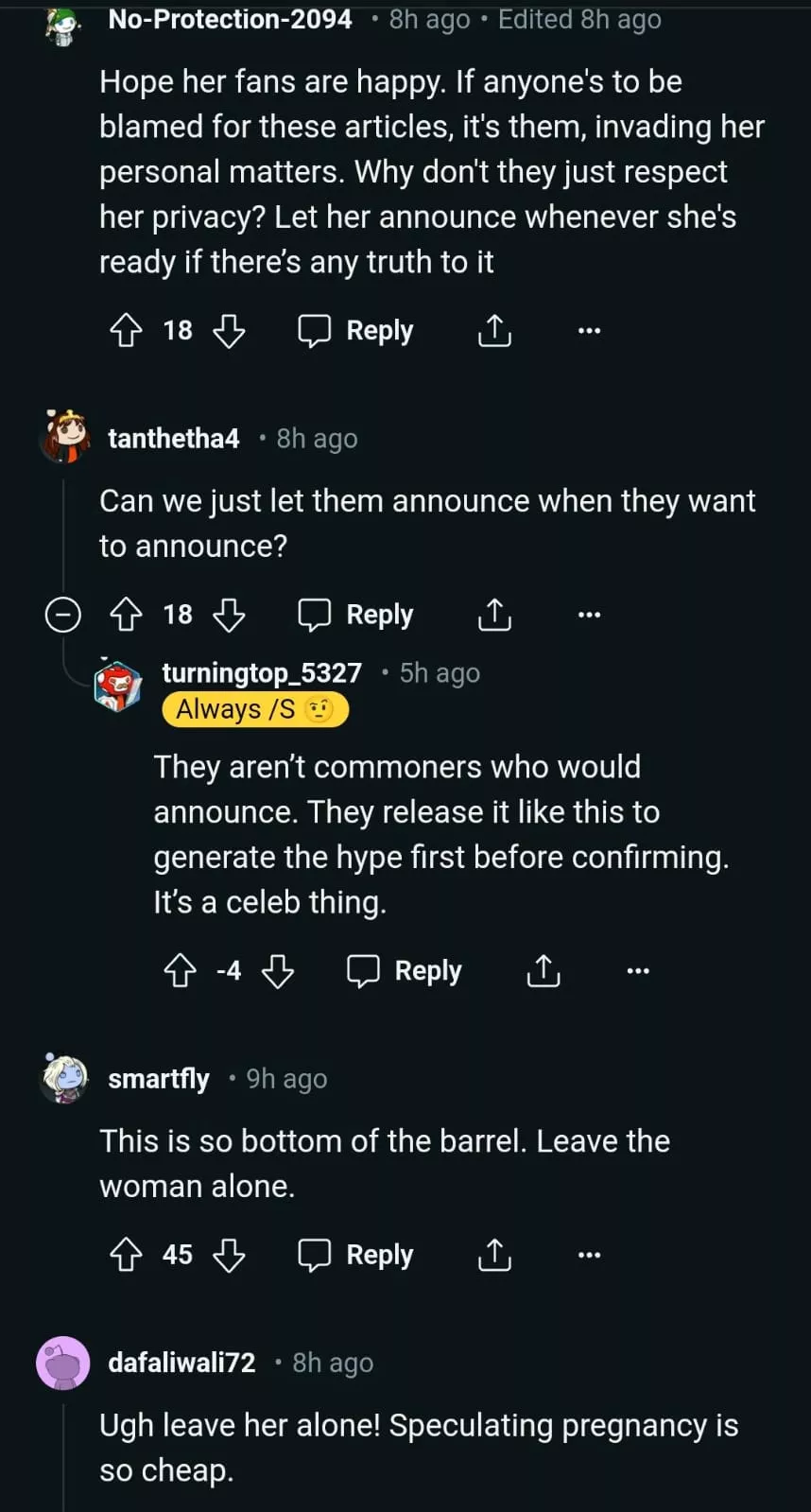This screenshot has height=1512, width=811.
Task: Downvote turningtop_5327's comment
Action: click(278, 971)
